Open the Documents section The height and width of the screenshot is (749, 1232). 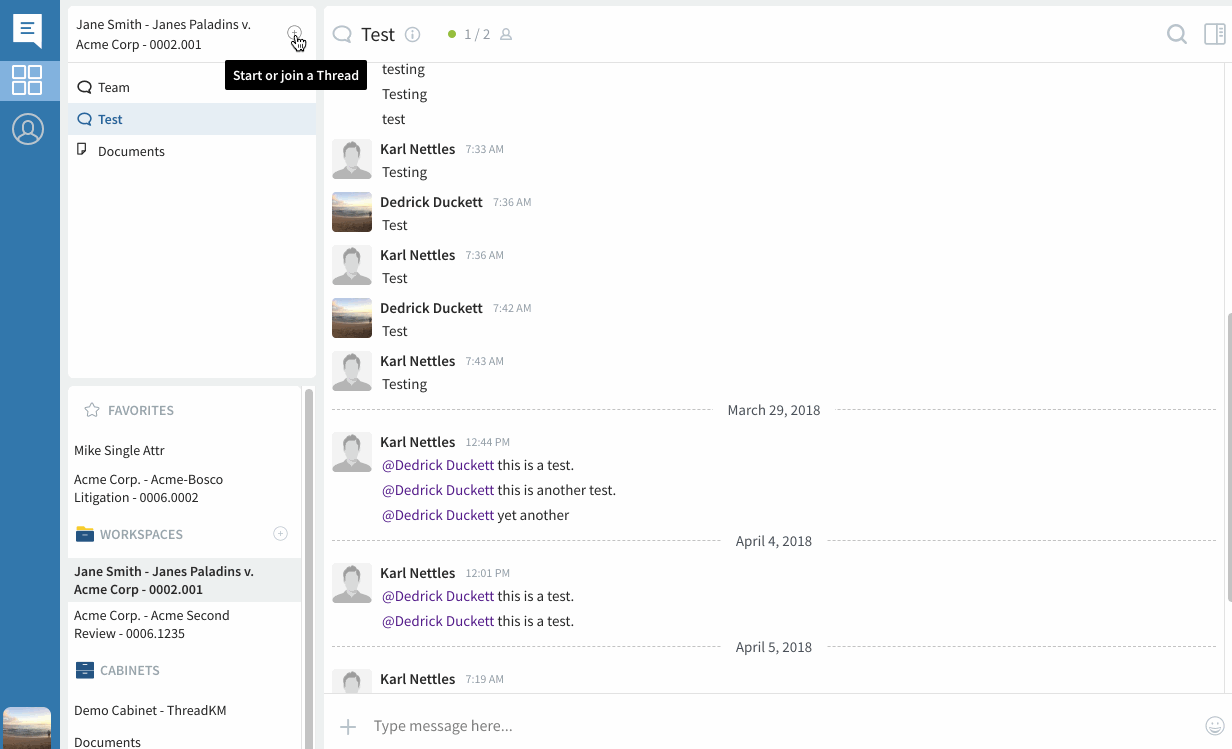click(133, 151)
